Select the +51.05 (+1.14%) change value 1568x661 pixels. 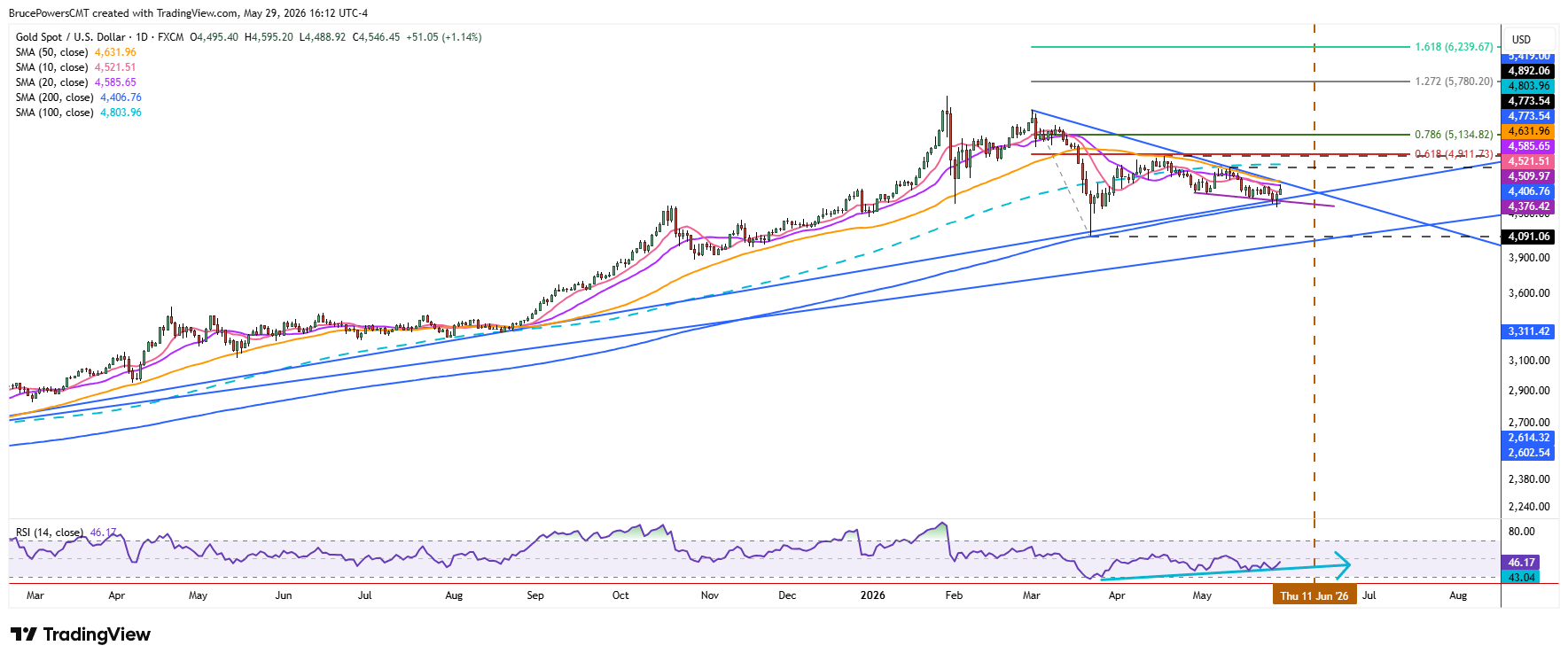(443, 37)
